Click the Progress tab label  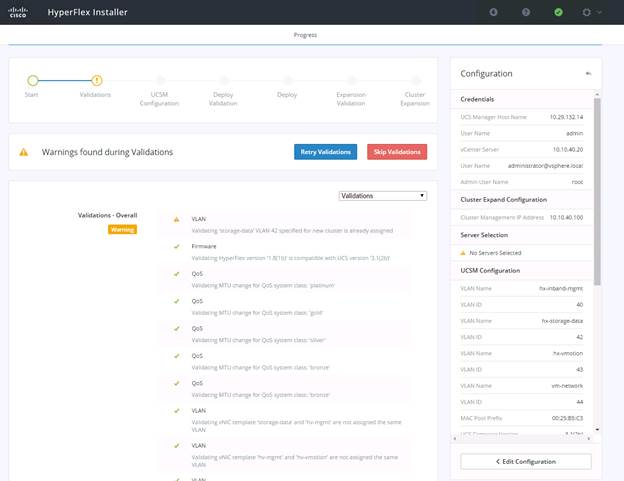[x=305, y=35]
